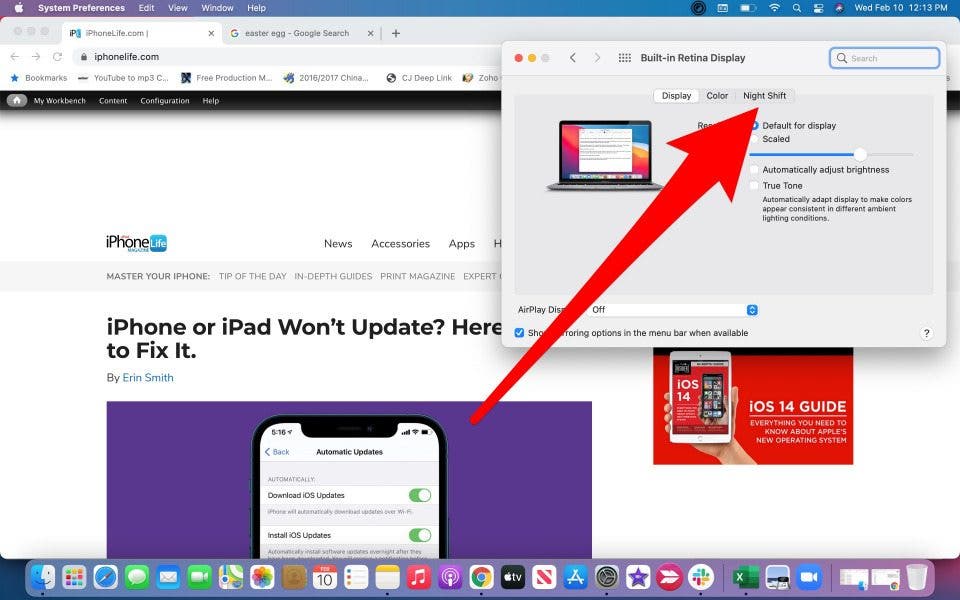Click the brightness slider handle
Image resolution: width=960 pixels, height=600 pixels.
pyautogui.click(x=860, y=154)
